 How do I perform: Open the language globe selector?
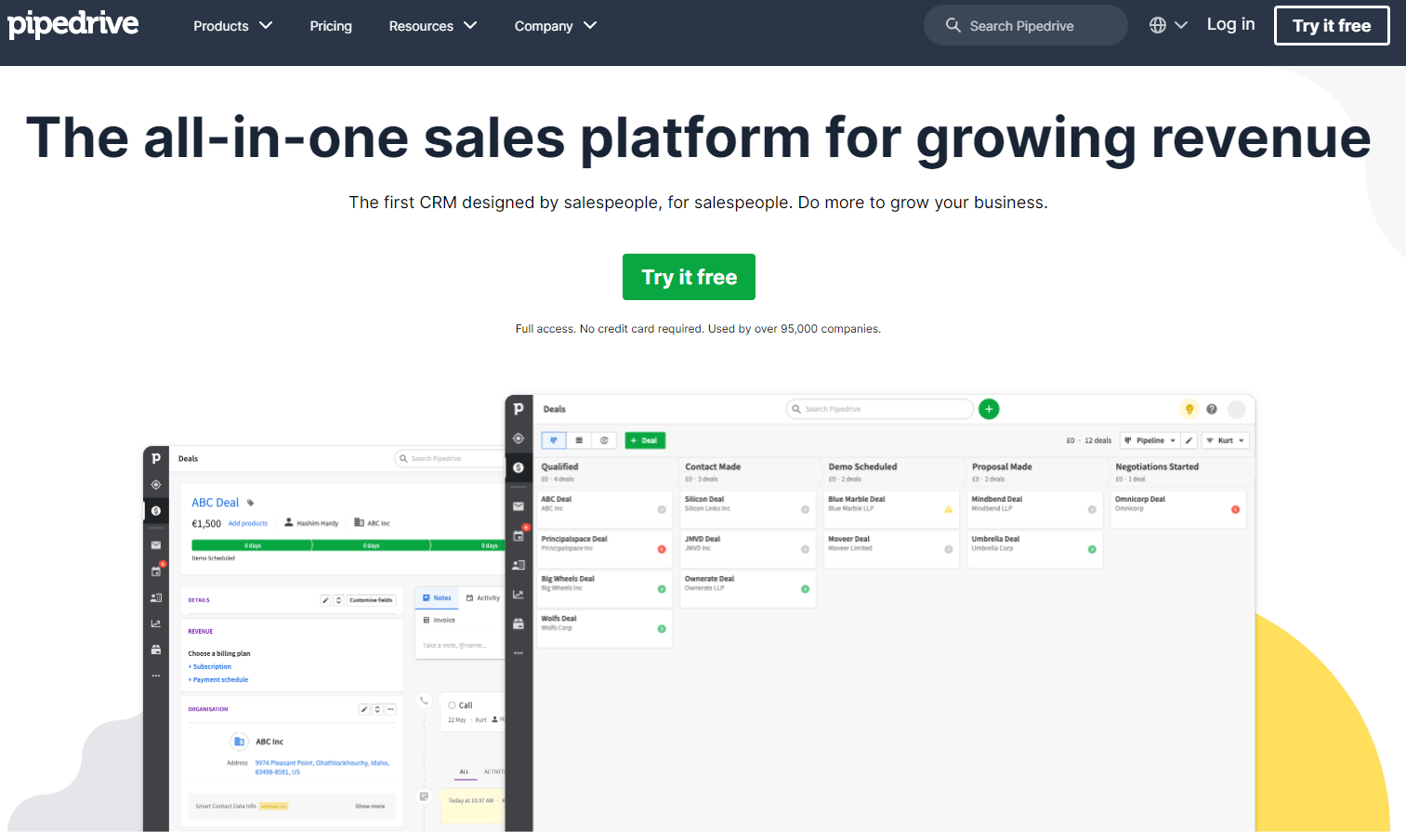point(1168,25)
